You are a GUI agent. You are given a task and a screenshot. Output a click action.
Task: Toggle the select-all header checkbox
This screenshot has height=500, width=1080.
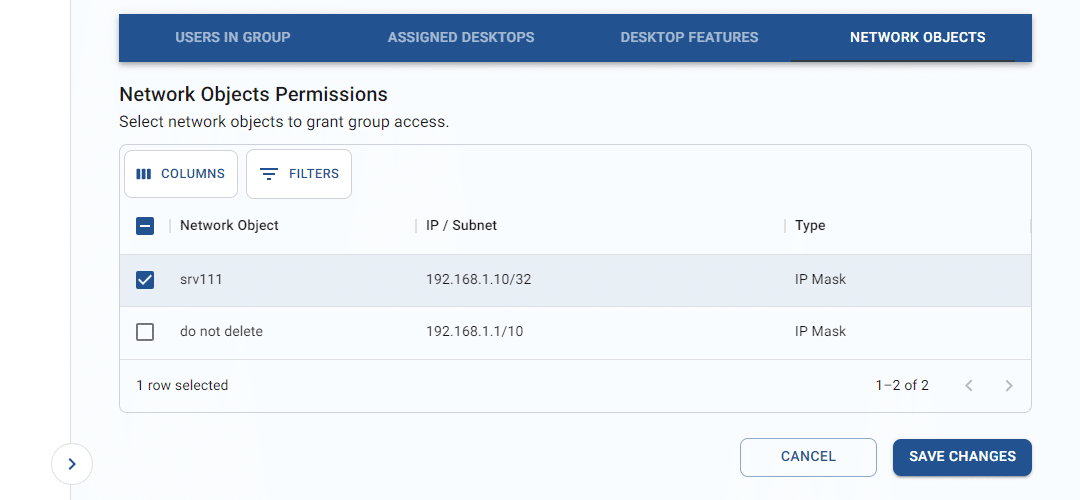click(x=145, y=226)
